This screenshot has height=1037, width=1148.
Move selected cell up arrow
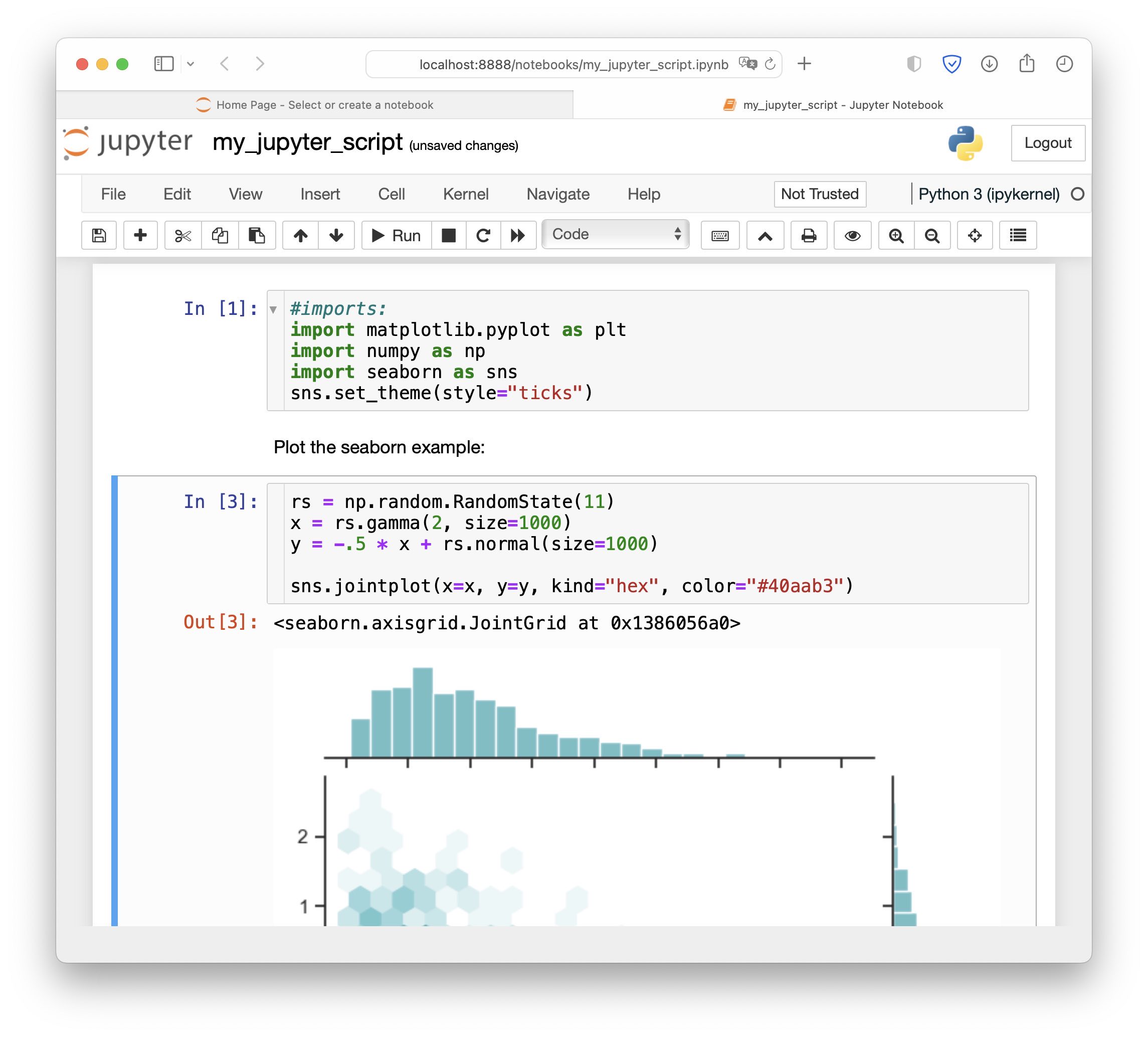point(301,235)
